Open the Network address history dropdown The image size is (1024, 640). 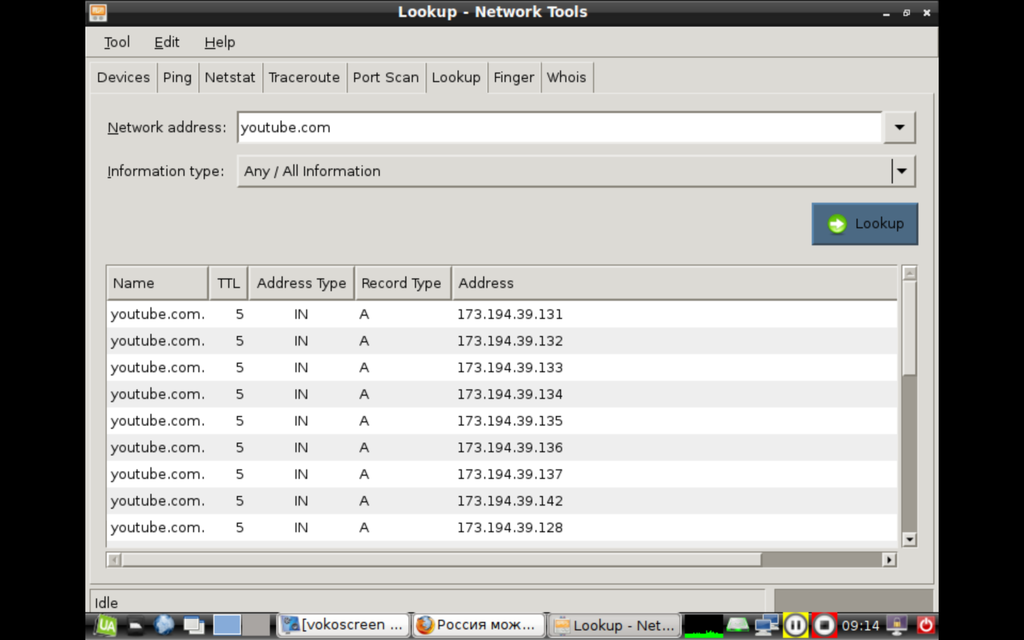click(899, 127)
